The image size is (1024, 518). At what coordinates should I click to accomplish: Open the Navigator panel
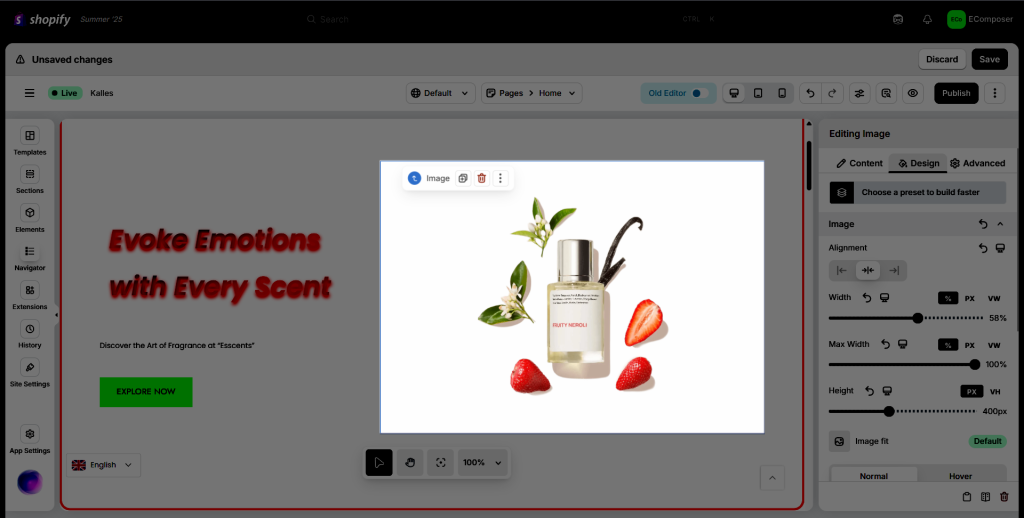click(x=29, y=257)
